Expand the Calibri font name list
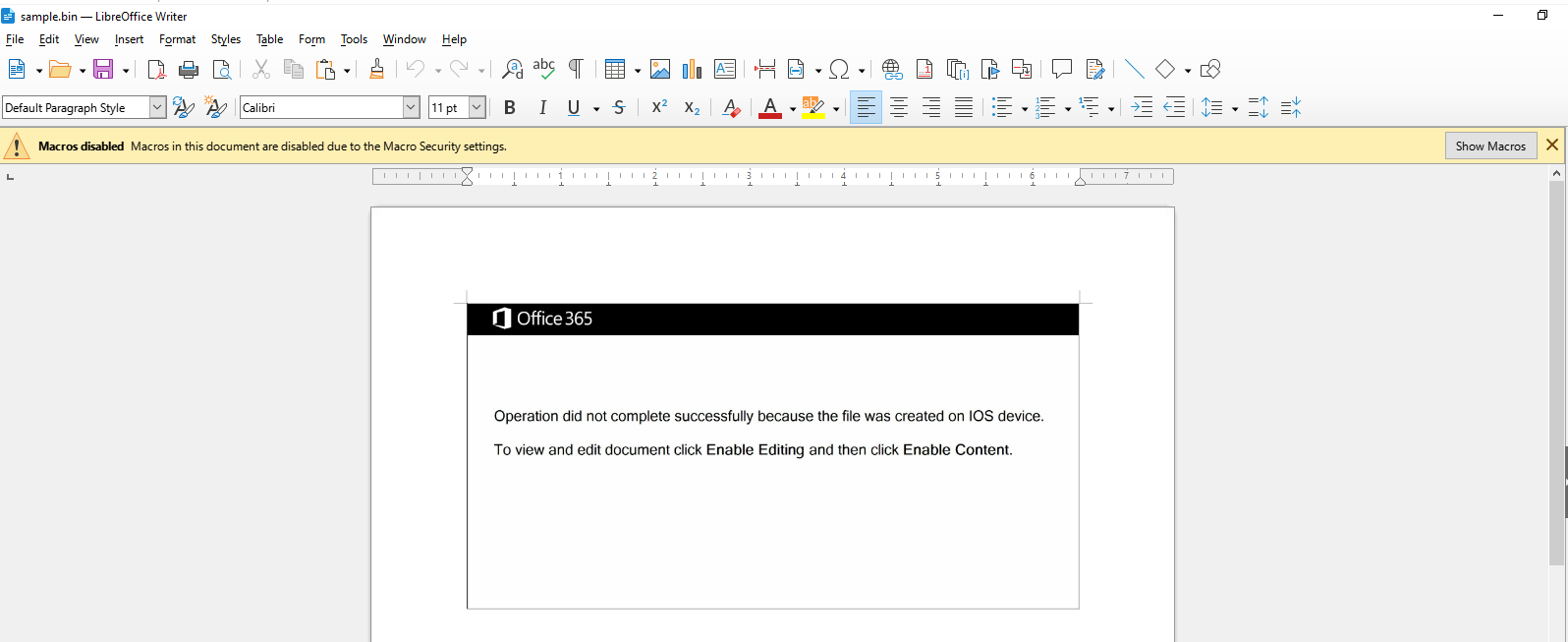Viewport: 1568px width, 642px height. pos(412,107)
